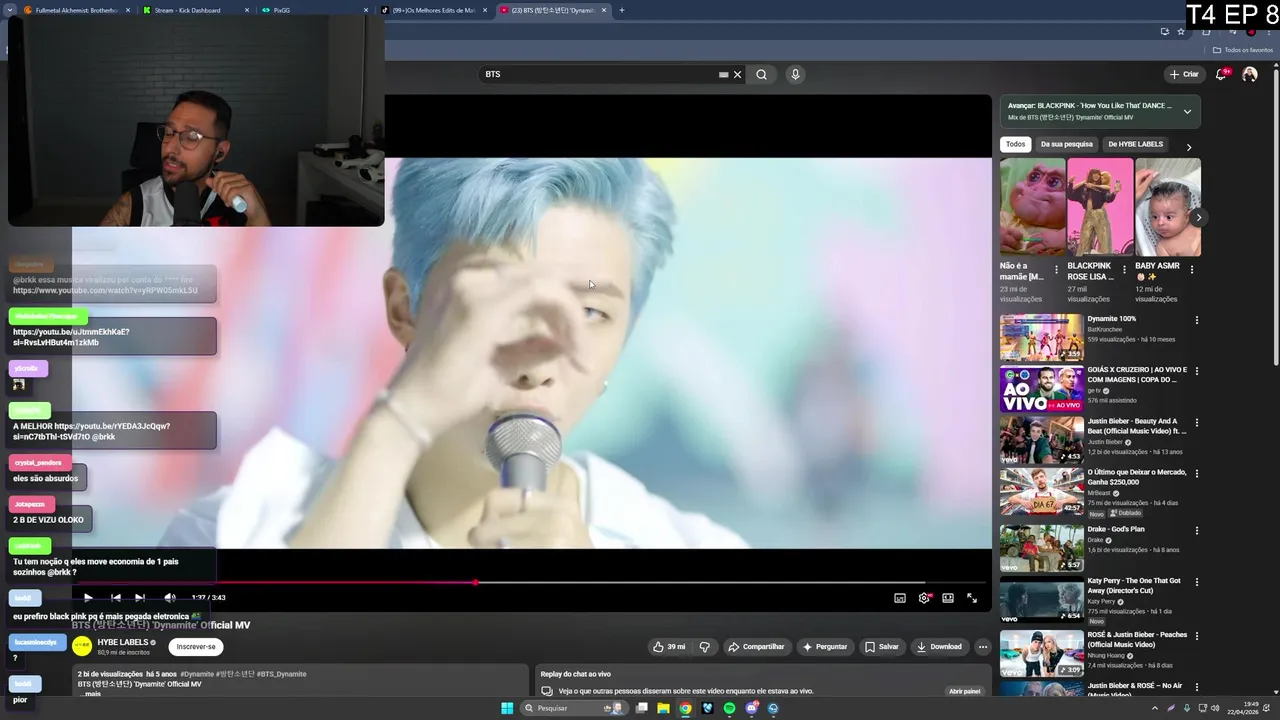Switch to Os Melhores Edits browser tab
This screenshot has width=1280, height=720.
434,10
